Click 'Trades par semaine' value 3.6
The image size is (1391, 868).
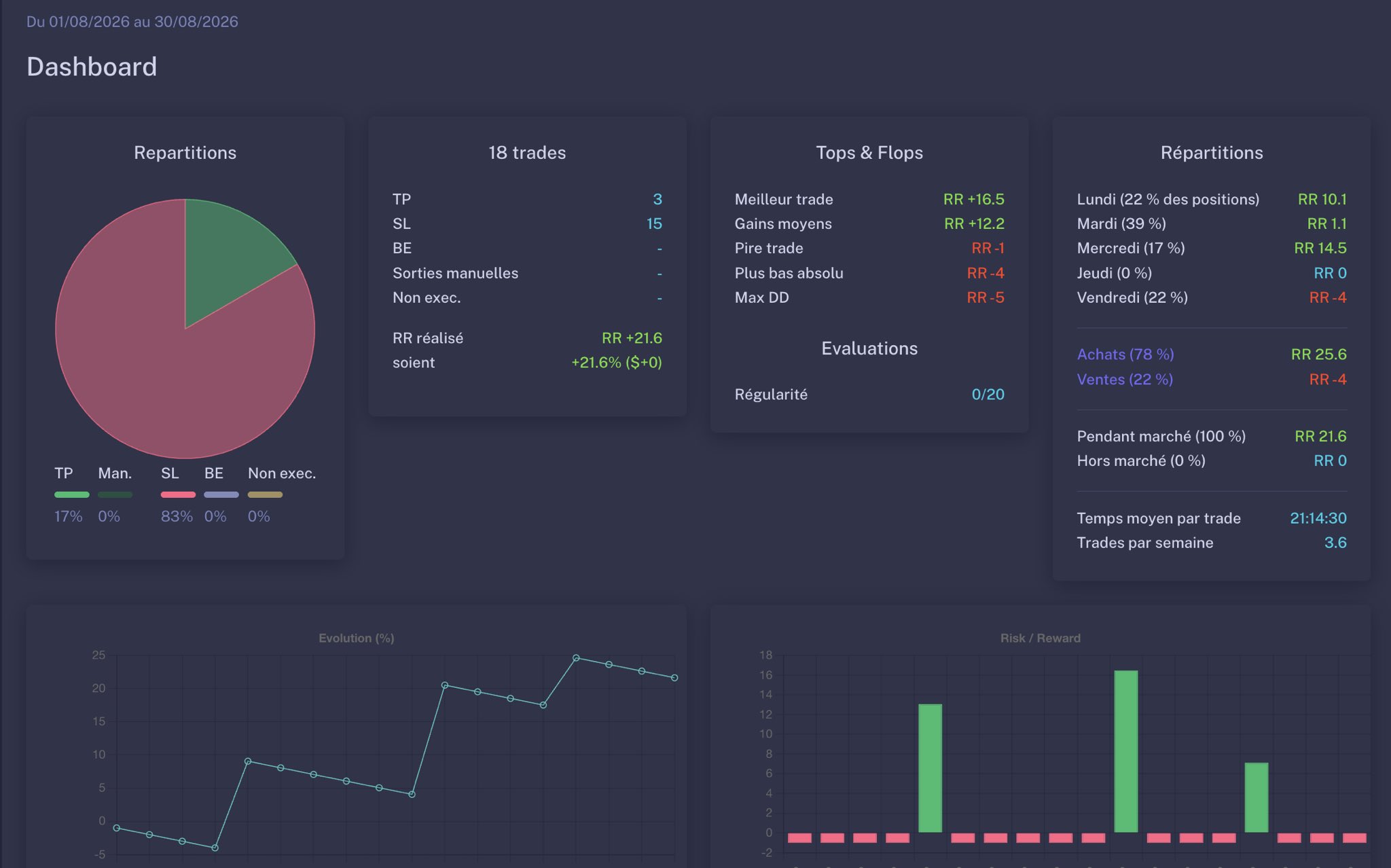point(1335,543)
